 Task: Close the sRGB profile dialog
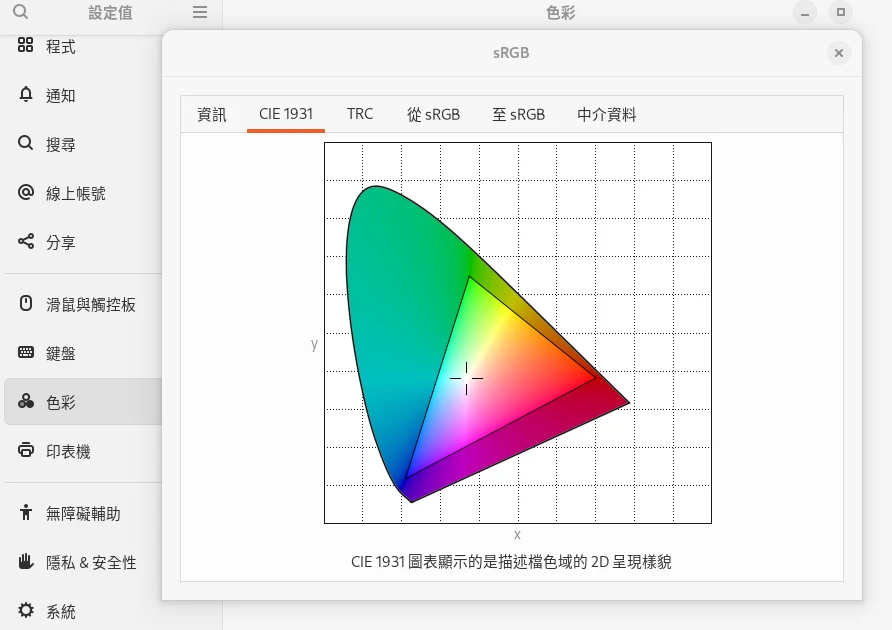click(839, 53)
